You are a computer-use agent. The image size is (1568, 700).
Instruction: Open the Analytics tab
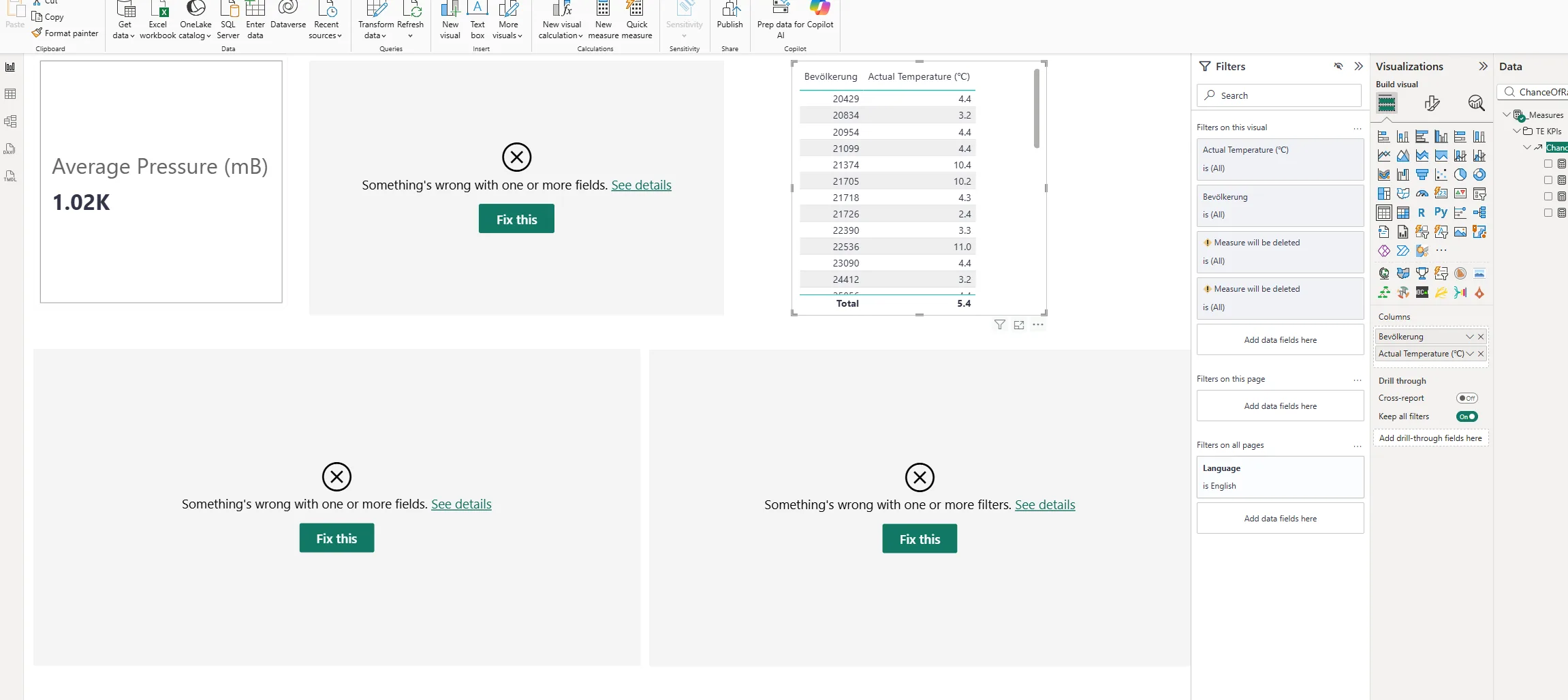click(1475, 104)
